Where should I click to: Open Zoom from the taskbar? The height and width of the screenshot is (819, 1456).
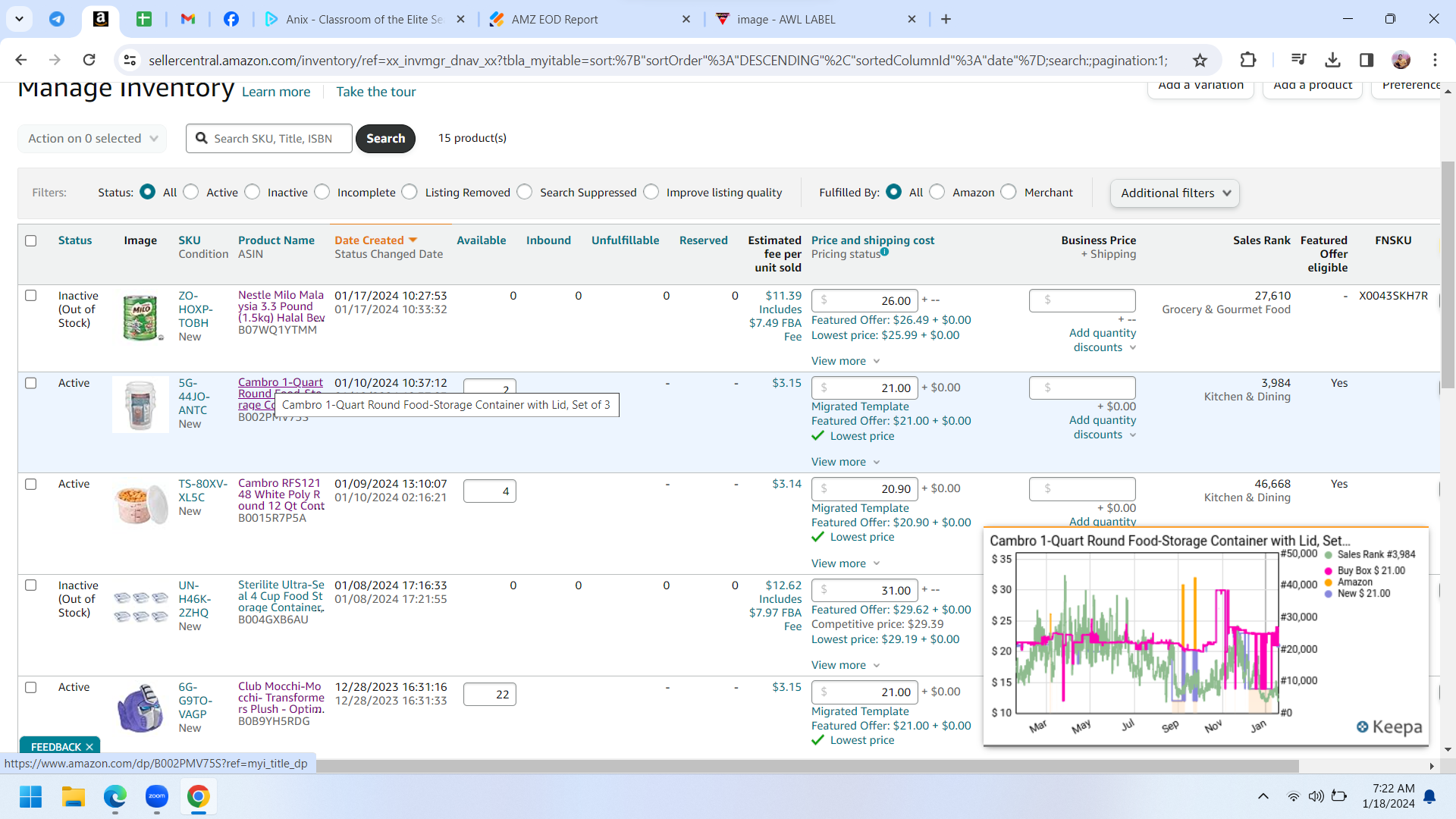[x=157, y=796]
